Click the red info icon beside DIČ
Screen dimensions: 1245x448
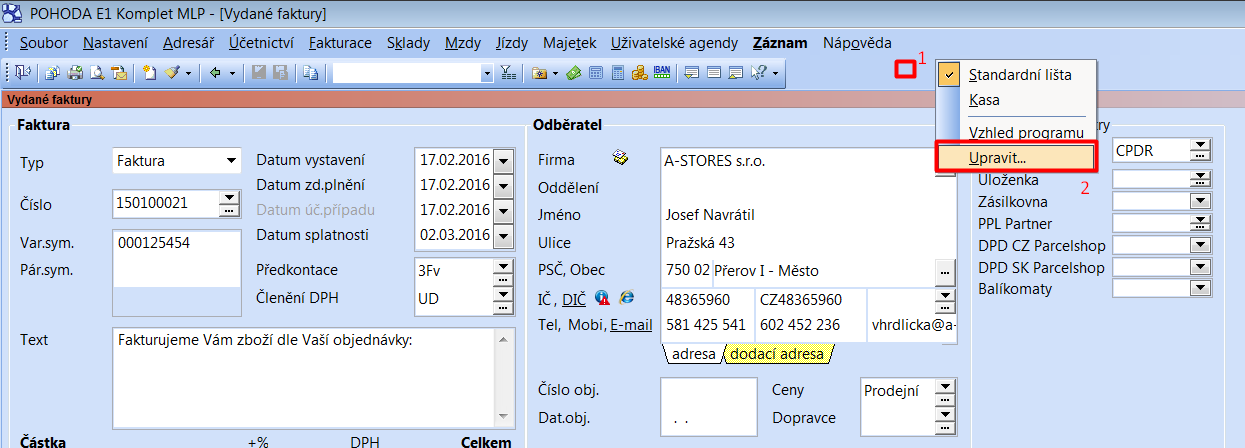click(603, 297)
